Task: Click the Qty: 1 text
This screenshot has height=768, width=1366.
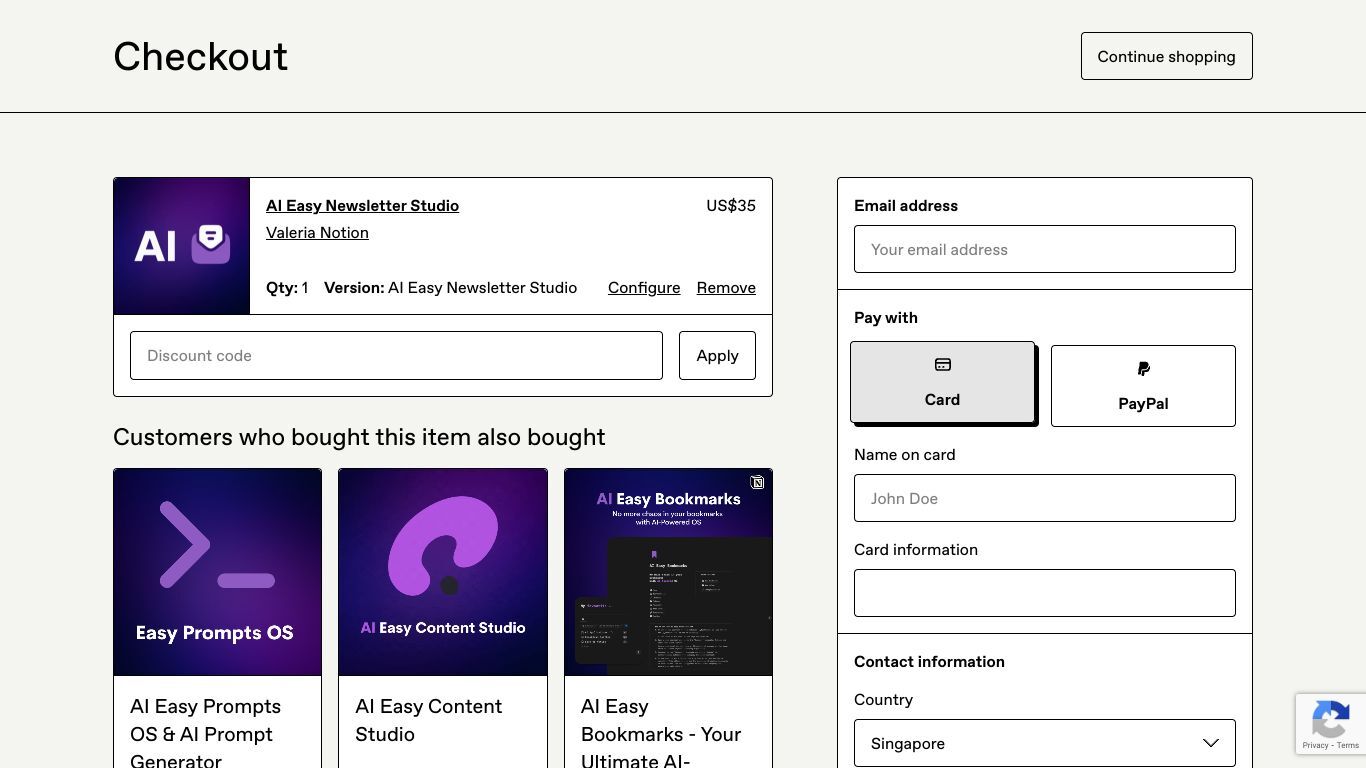Action: (x=287, y=288)
